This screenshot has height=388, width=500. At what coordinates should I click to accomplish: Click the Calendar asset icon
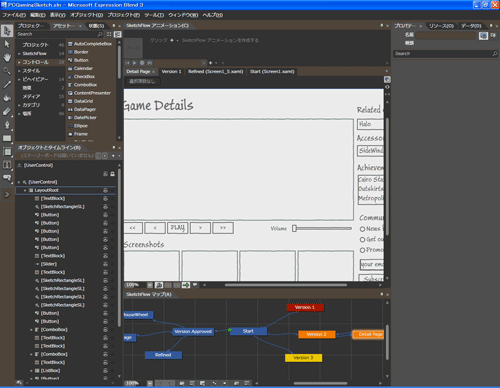(70, 68)
